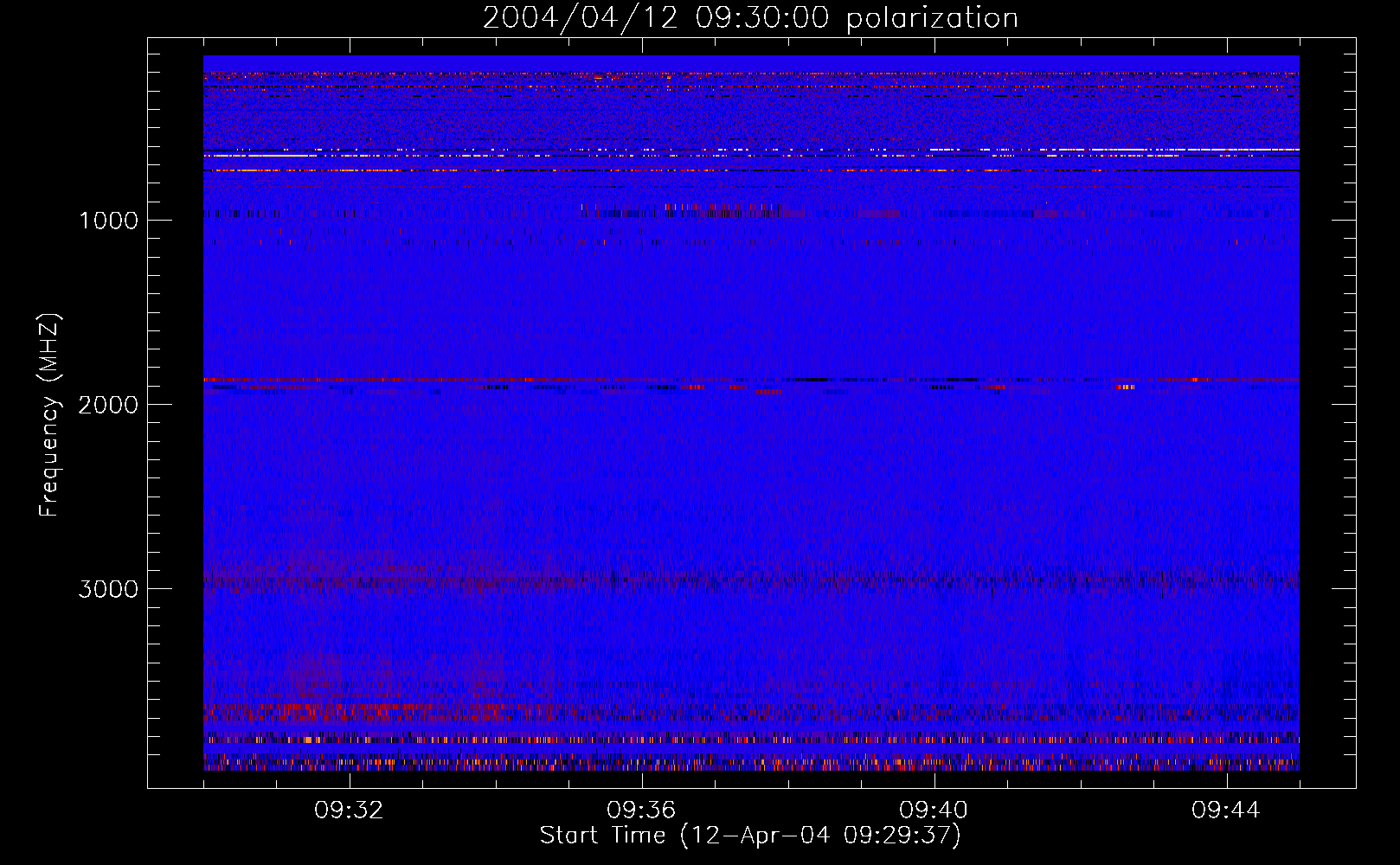Click the 09:32 time tick label
Viewport: 1400px width, 865px height.
[x=350, y=811]
